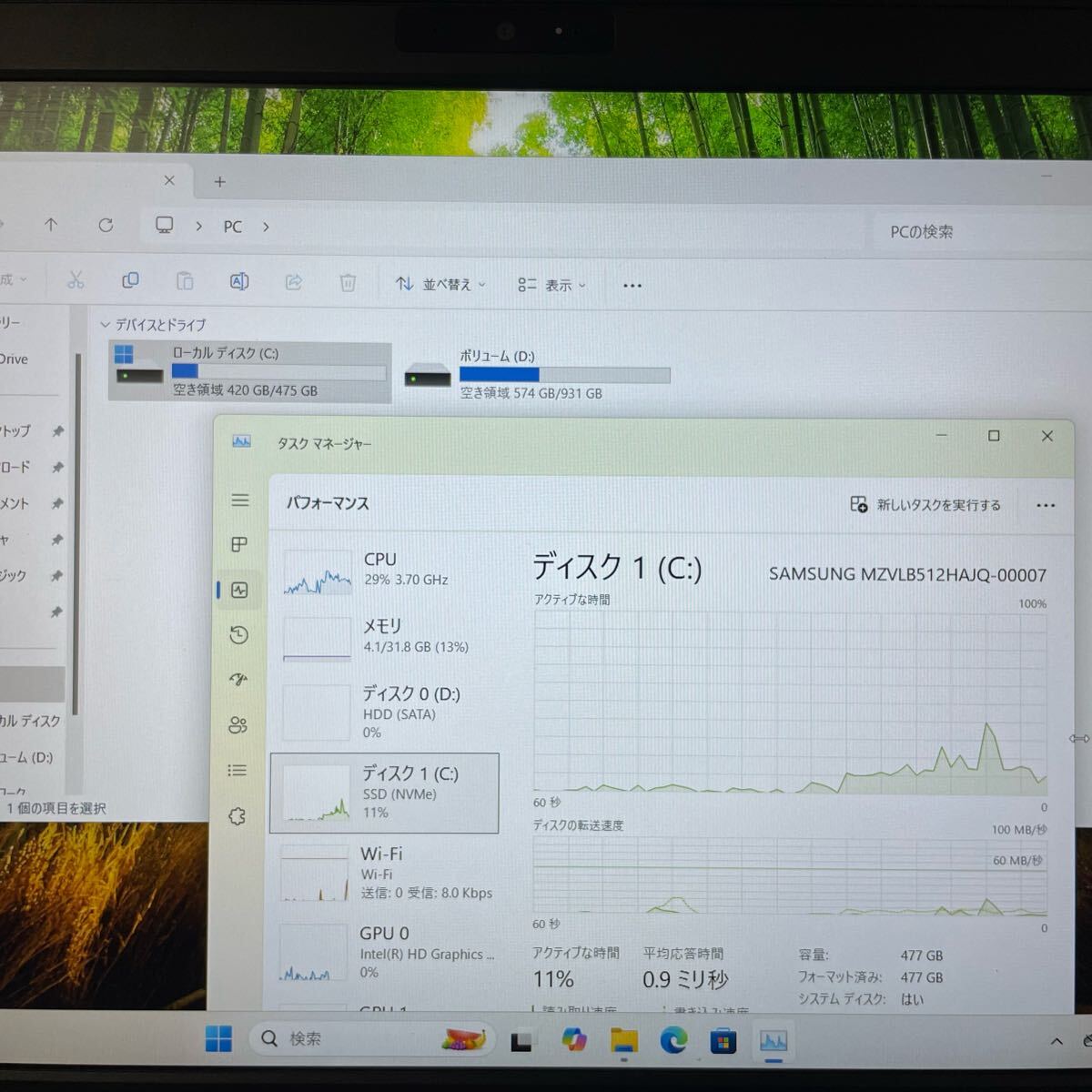Select the Wi-Fi performance item

coord(385,873)
